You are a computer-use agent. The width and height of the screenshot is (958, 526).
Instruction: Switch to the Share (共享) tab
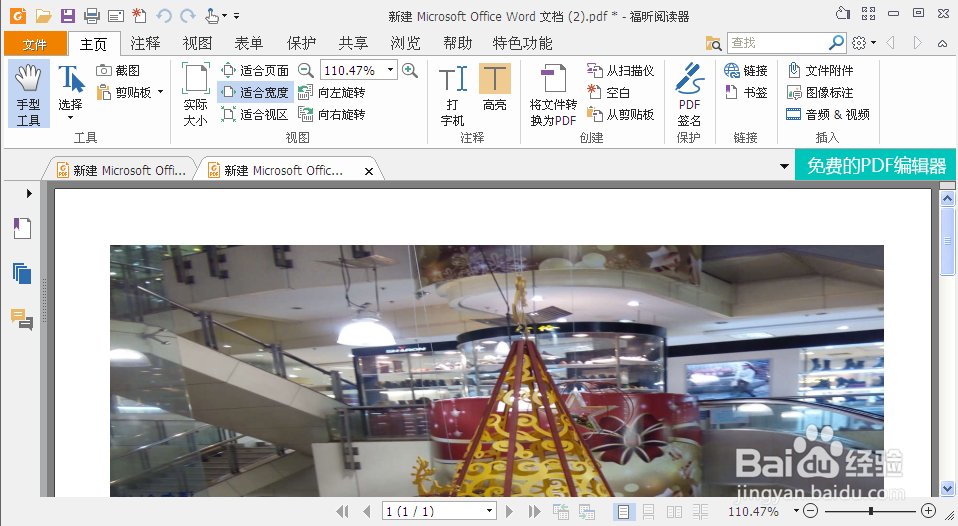pos(354,43)
